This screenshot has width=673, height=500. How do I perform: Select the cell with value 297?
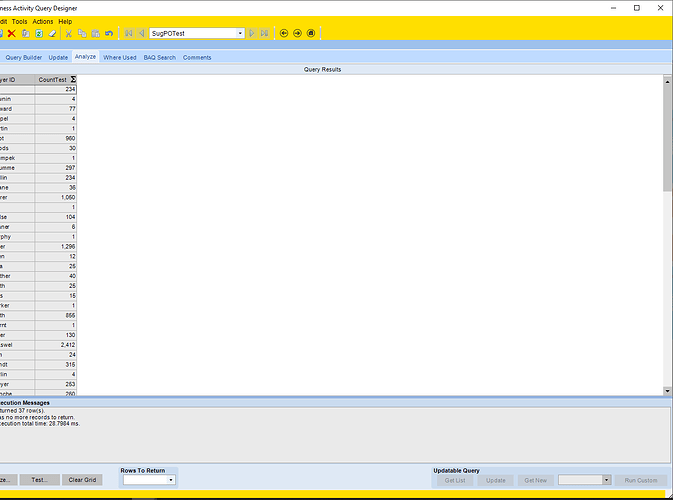(x=56, y=168)
